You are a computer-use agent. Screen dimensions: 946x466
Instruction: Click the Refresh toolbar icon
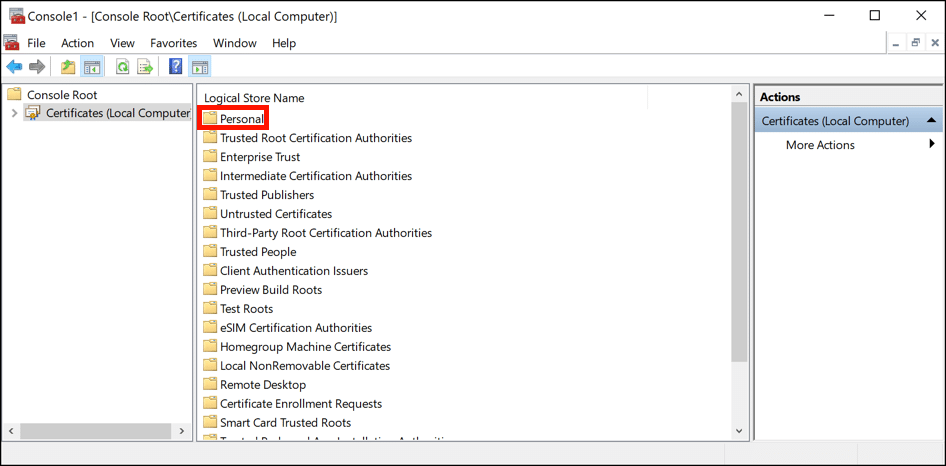point(122,67)
